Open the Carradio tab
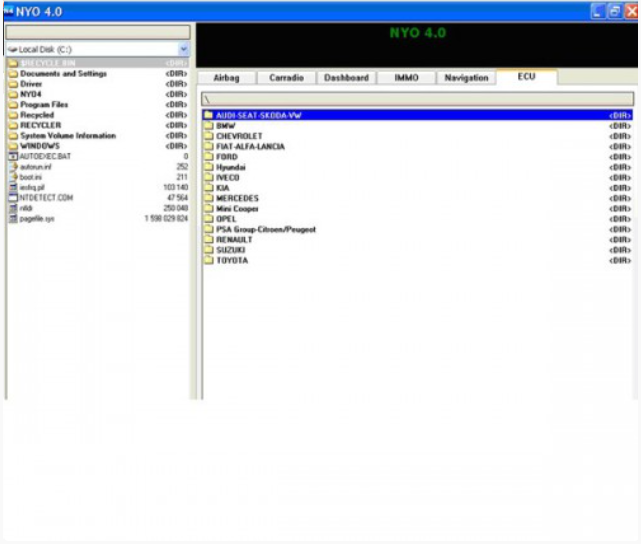641x544 pixels. point(286,78)
